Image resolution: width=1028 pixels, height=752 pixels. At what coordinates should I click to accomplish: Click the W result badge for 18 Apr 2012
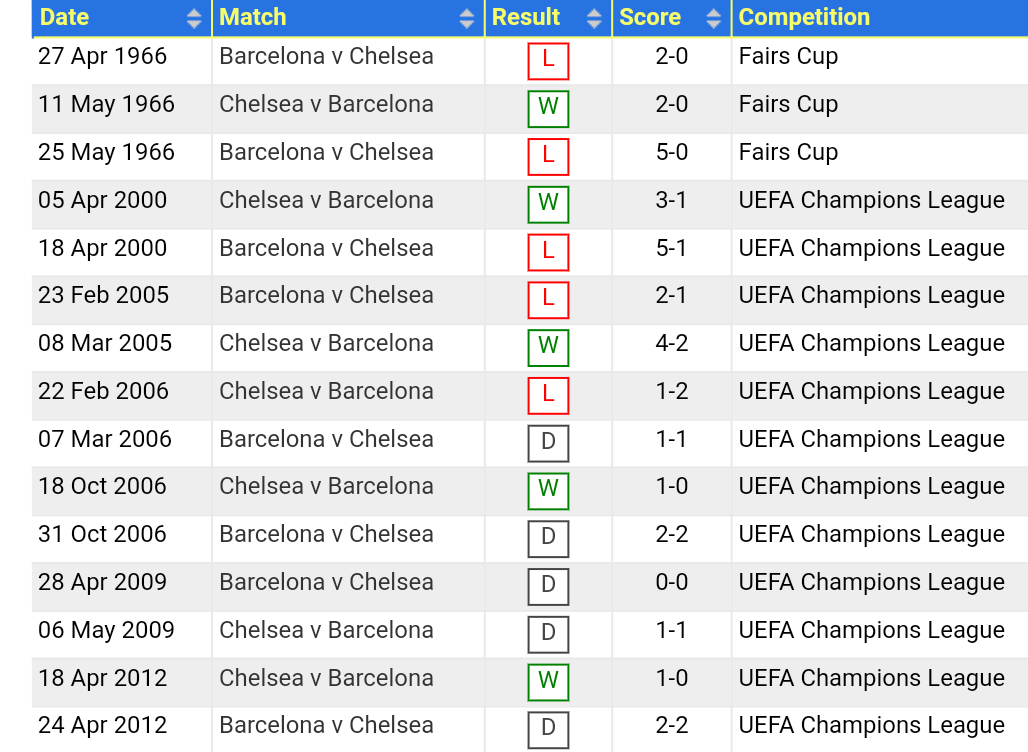(x=548, y=683)
